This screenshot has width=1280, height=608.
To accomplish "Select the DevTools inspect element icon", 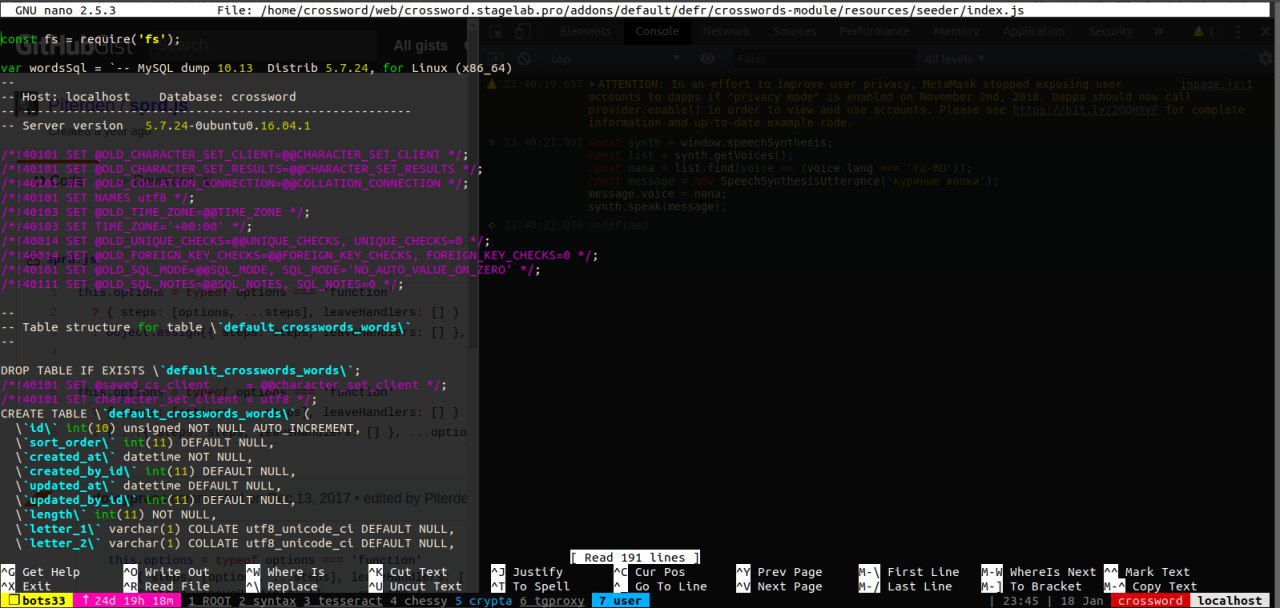I will 498,31.
